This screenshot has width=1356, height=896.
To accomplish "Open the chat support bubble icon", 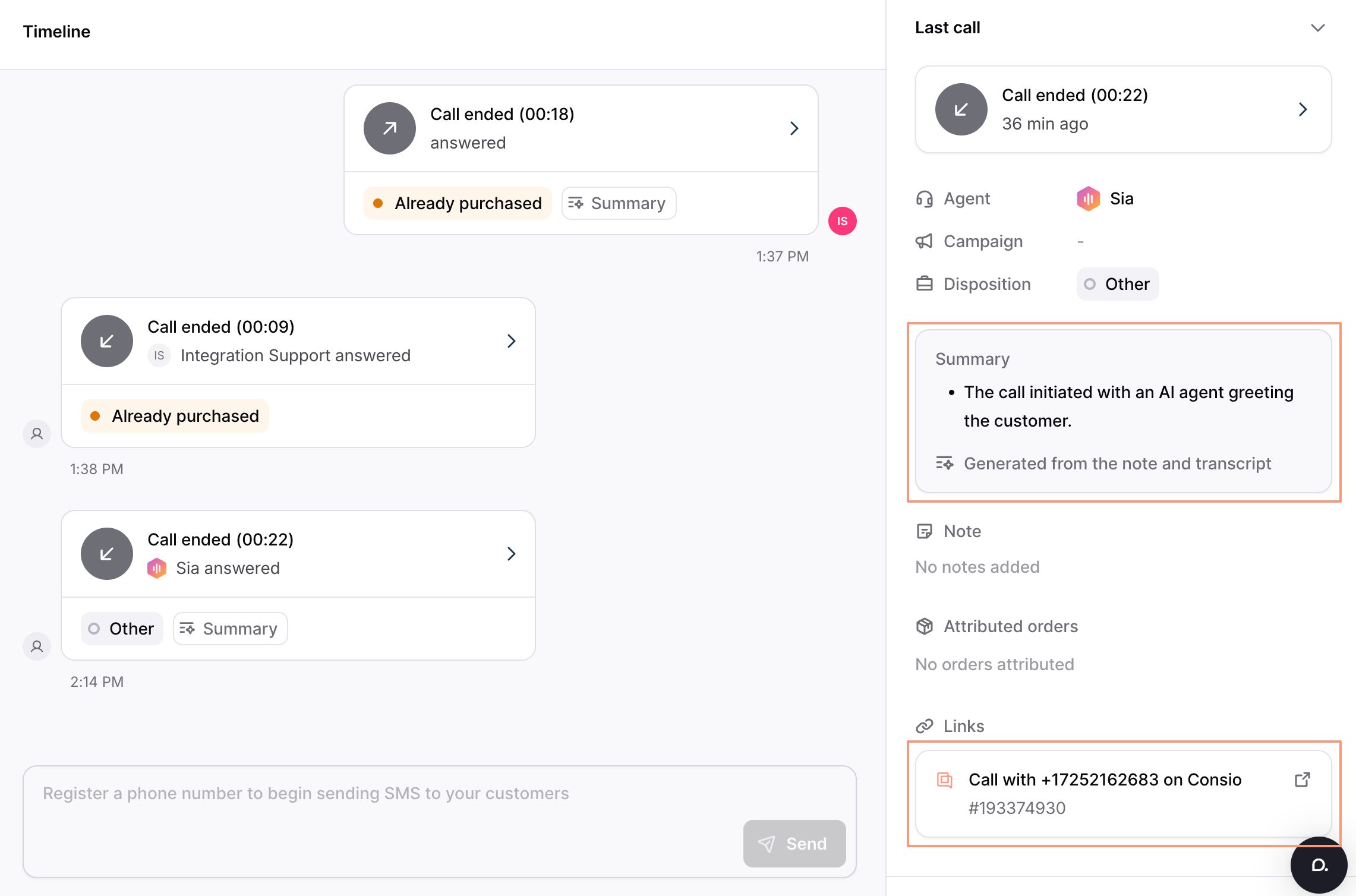I will [1319, 865].
